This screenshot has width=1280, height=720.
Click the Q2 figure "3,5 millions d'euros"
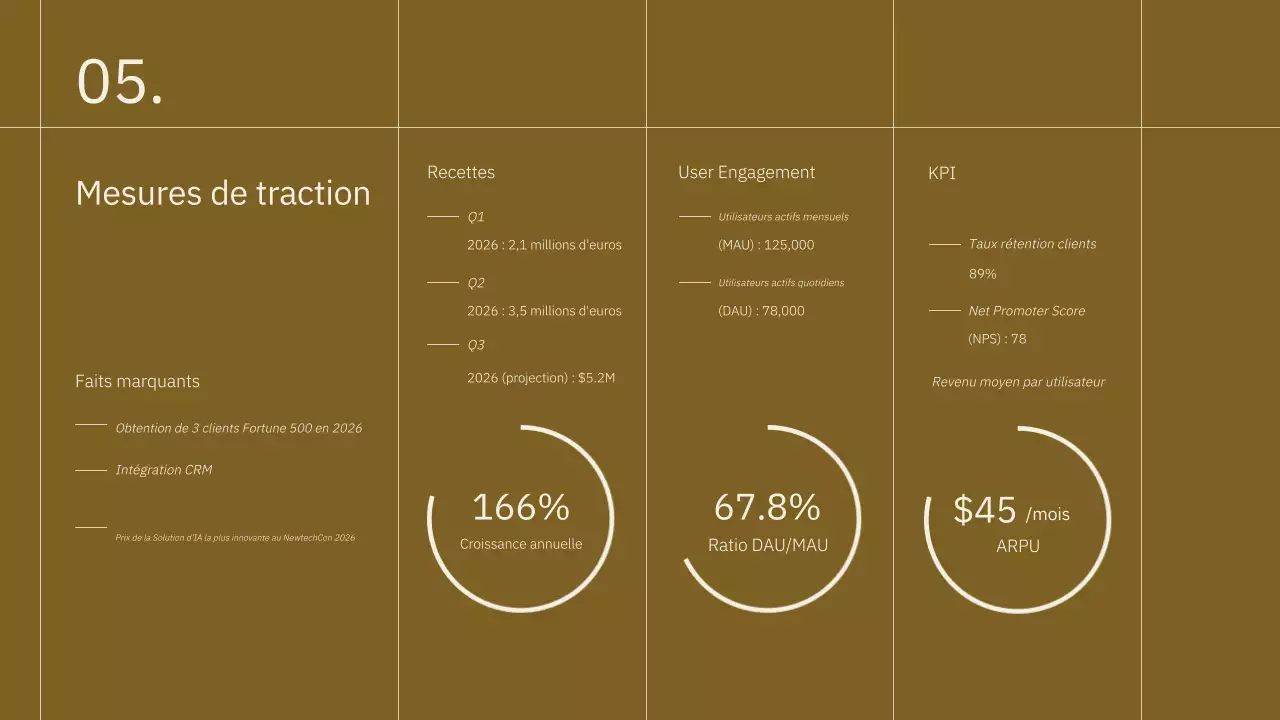(544, 310)
